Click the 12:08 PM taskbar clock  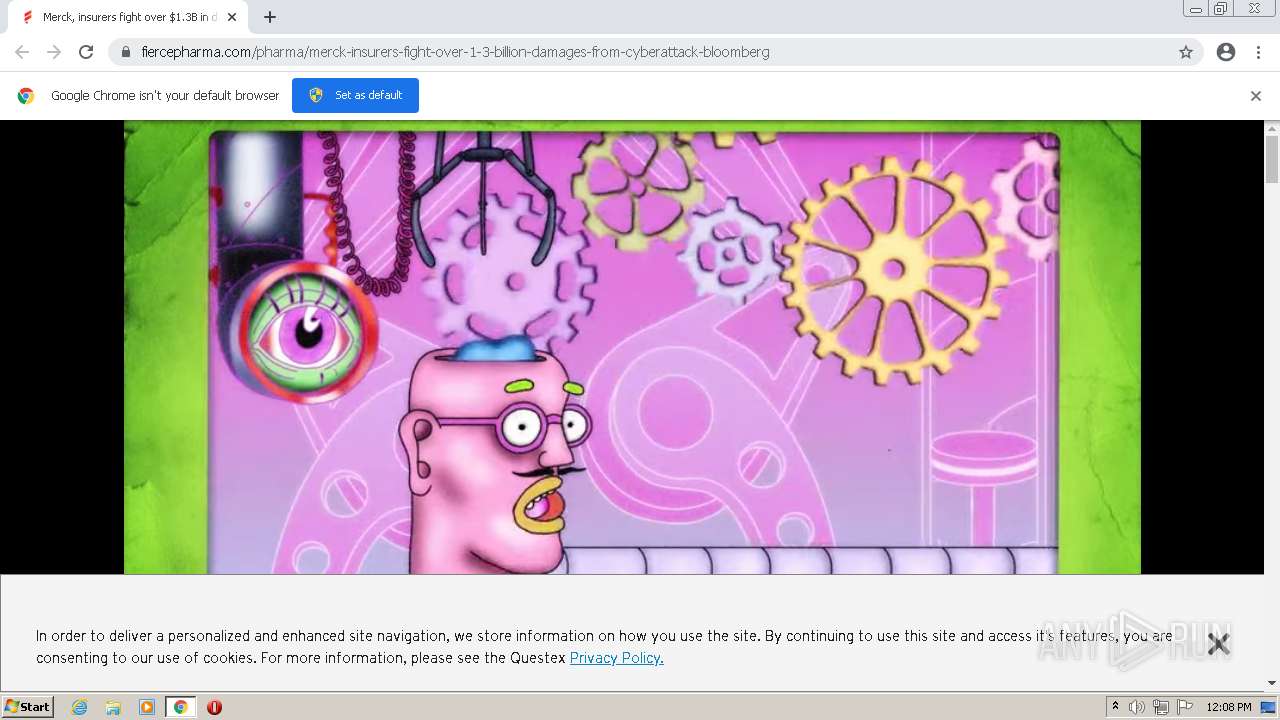pyautogui.click(x=1229, y=707)
